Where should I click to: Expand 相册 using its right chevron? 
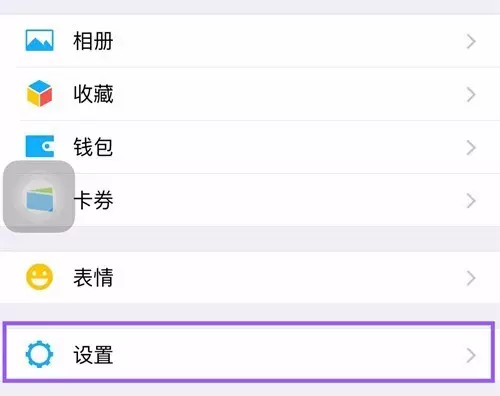click(x=471, y=42)
